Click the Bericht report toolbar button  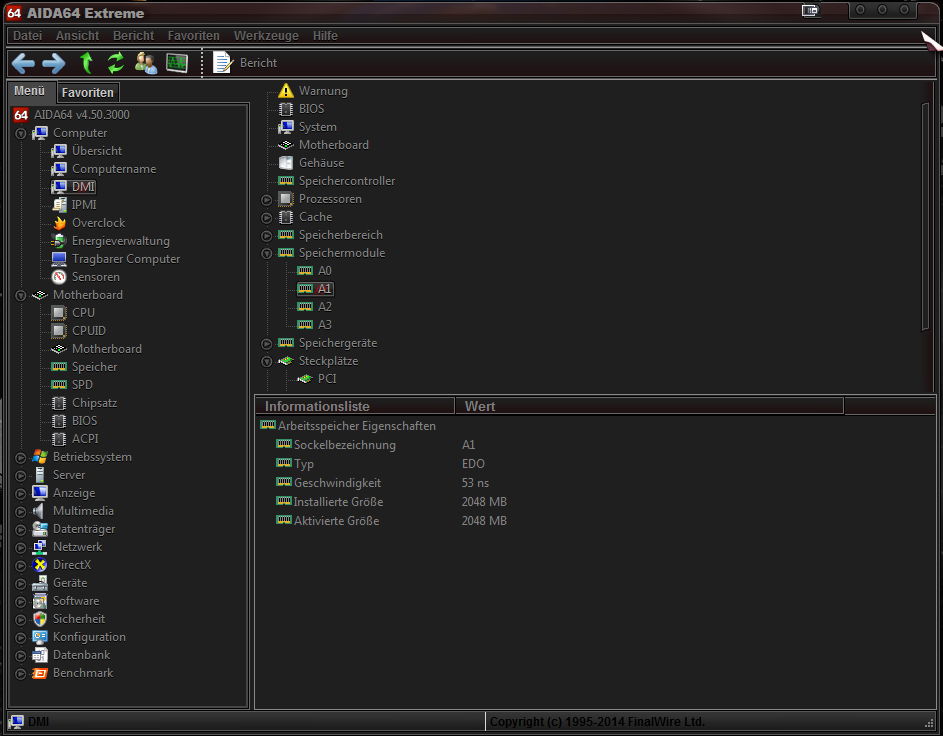point(245,63)
